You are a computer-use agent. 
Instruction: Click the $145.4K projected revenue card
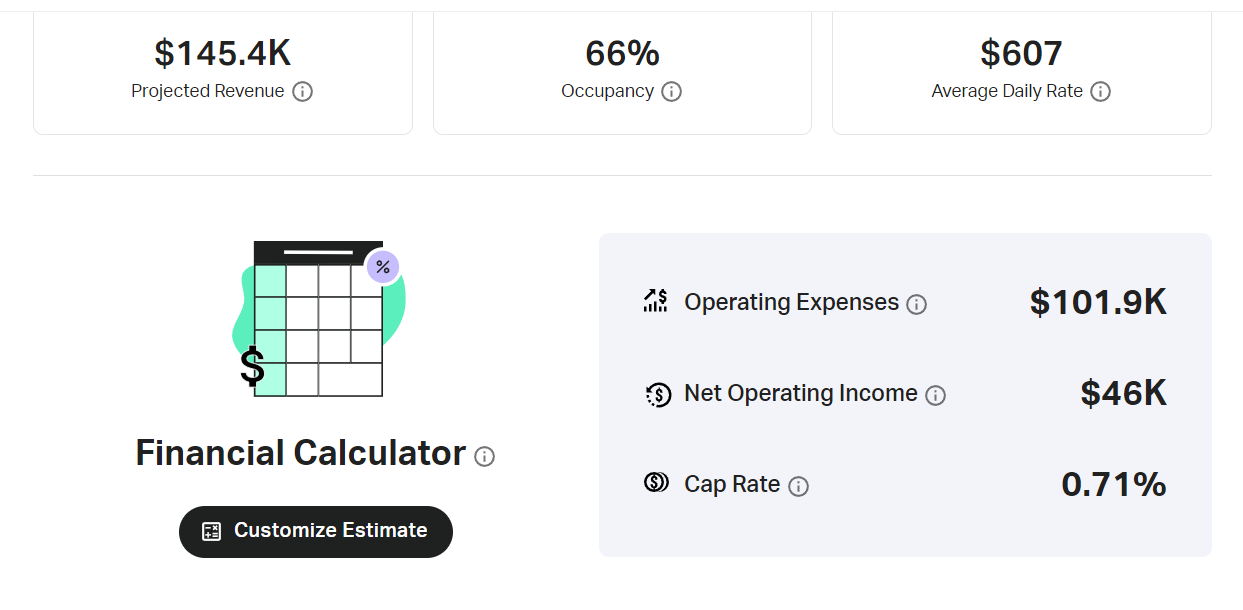tap(222, 68)
